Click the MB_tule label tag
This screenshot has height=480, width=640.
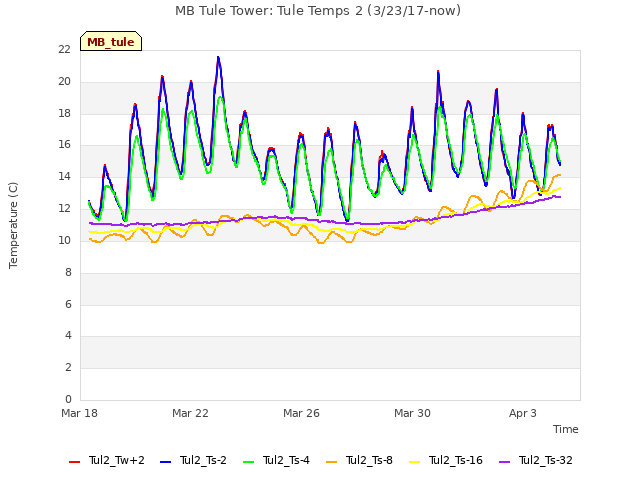[111, 42]
